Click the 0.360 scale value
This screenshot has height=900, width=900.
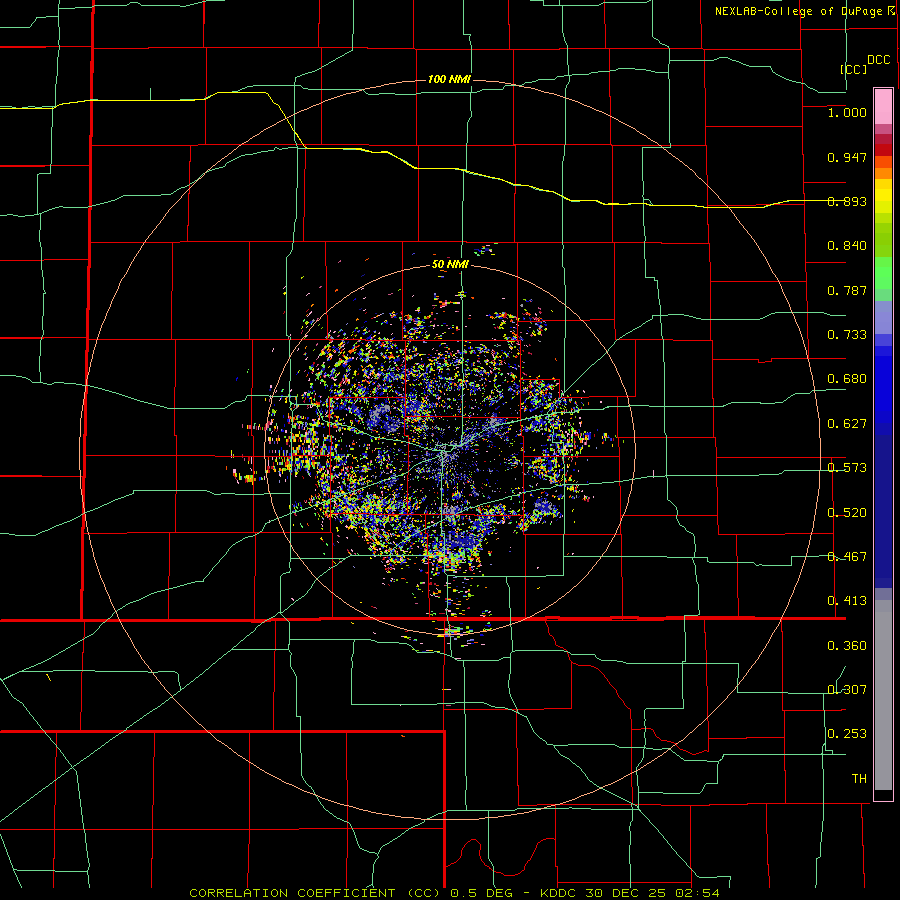(x=847, y=646)
